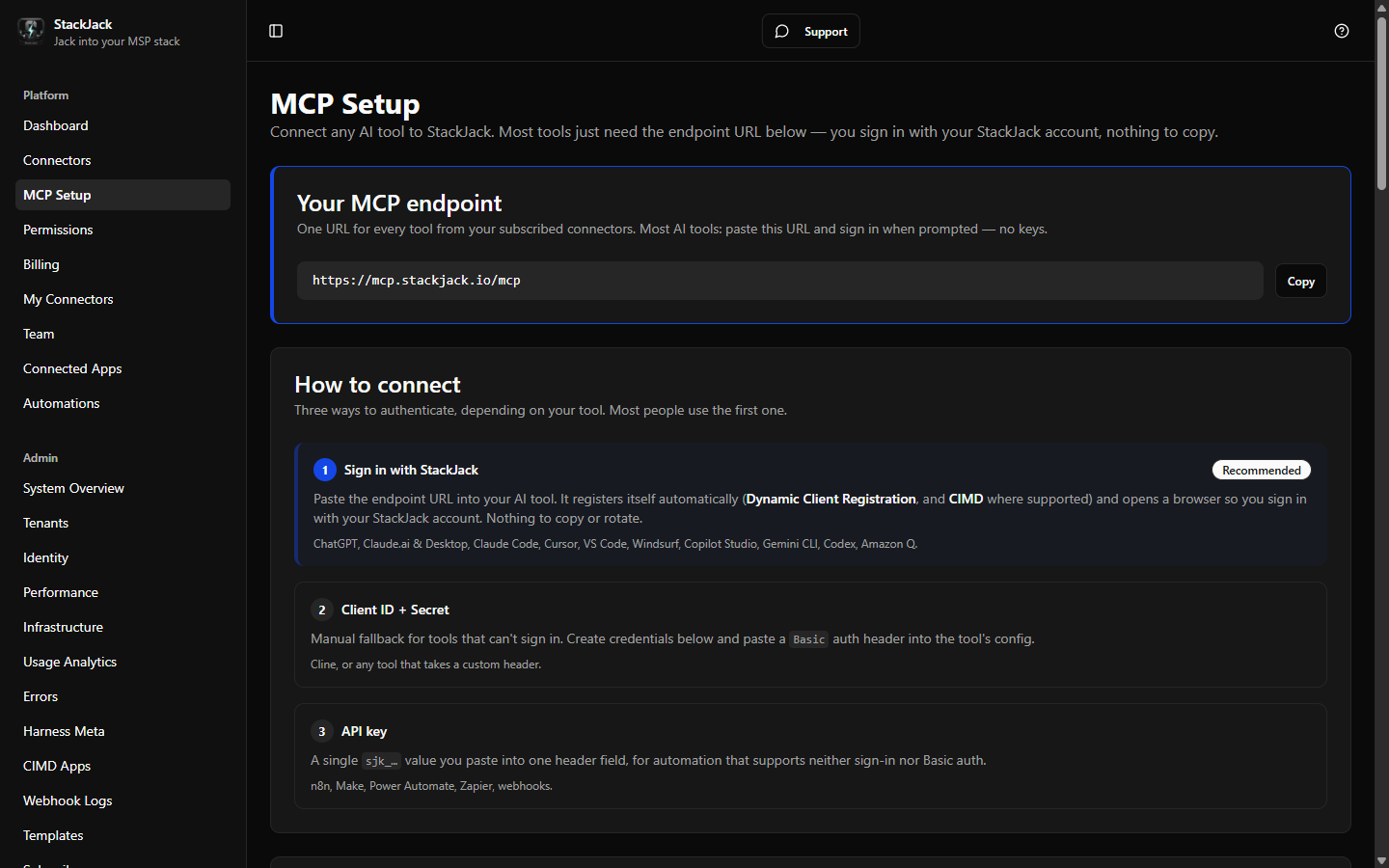Click the Admin section label
Image resolution: width=1389 pixels, height=868 pixels.
[41, 458]
